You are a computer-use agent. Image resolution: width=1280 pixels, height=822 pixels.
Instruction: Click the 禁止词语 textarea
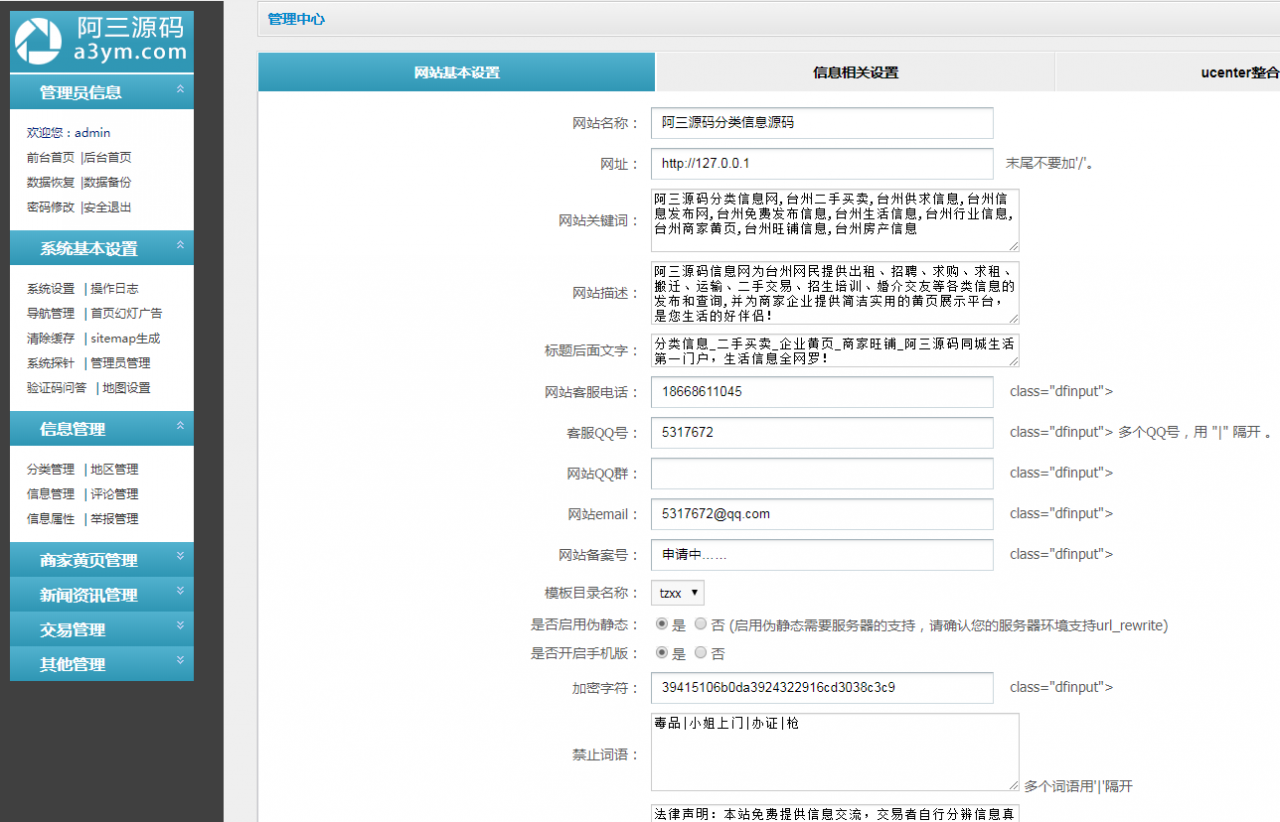(835, 752)
